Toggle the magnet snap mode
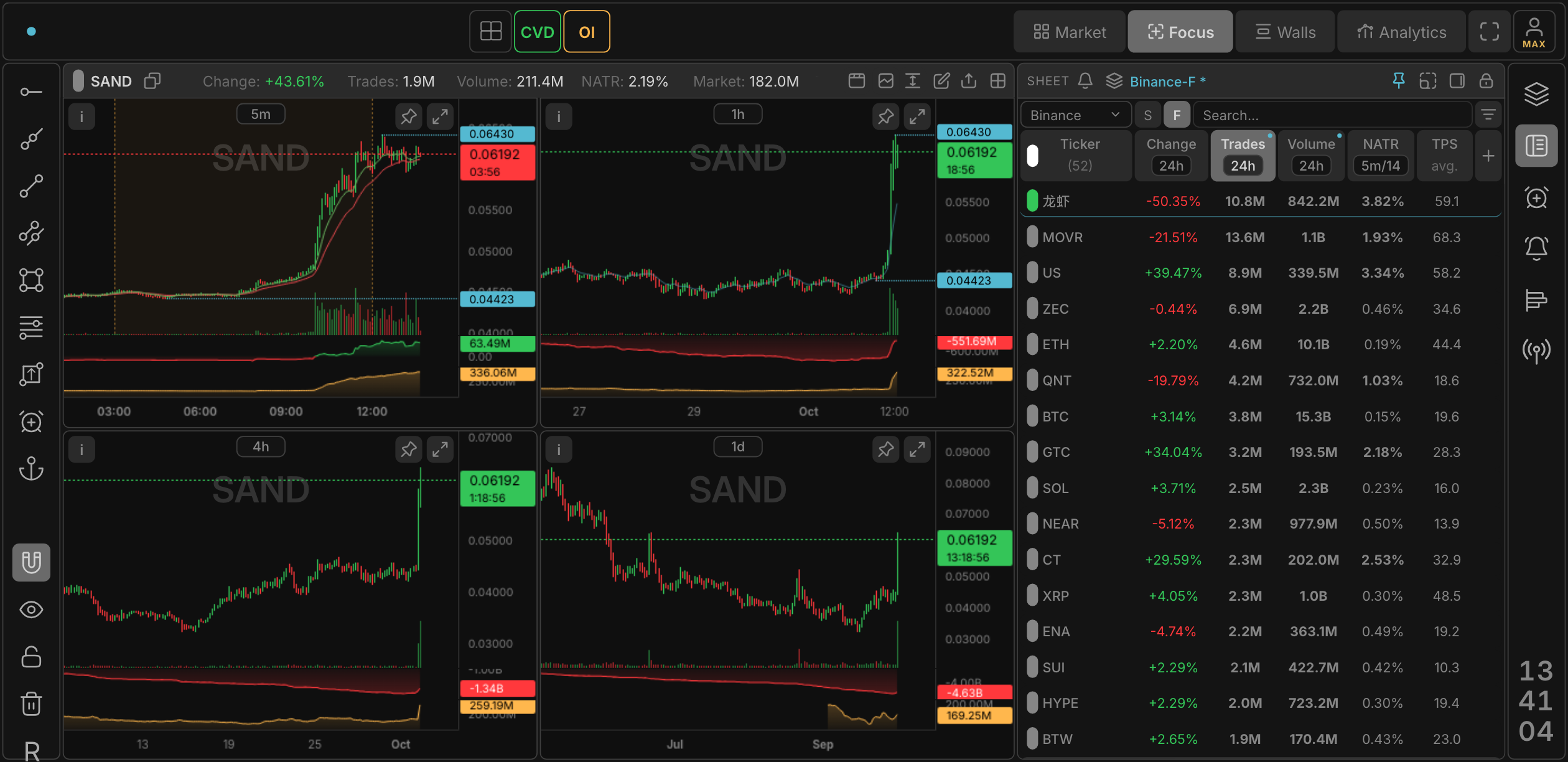1568x762 pixels. coord(31,563)
